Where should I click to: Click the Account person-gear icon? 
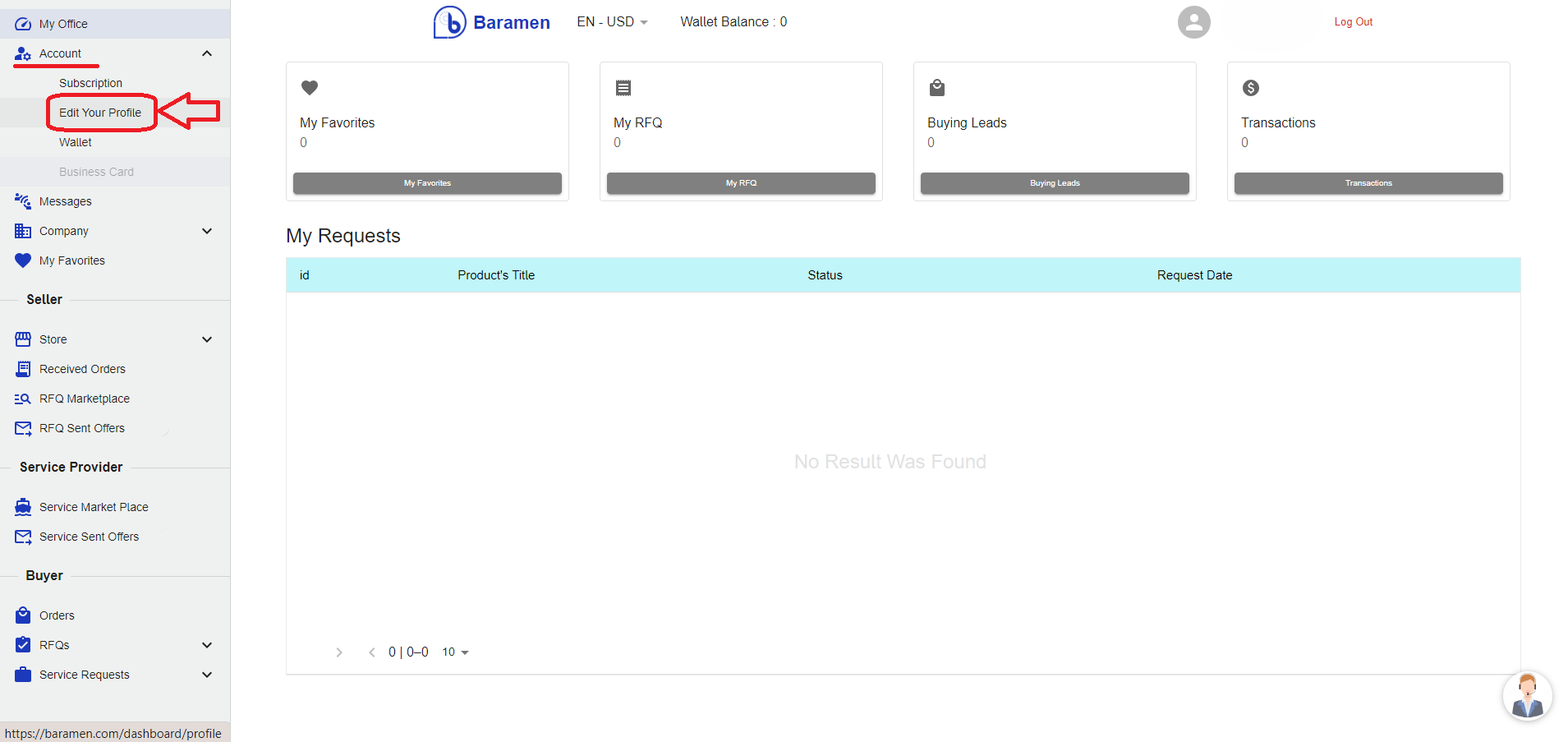23,53
